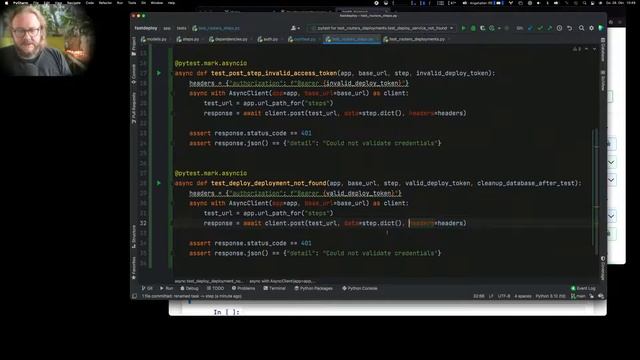Image resolution: width=640 pixels, height=360 pixels.
Task: Open the Python interpreter status item
Action: pos(550,296)
